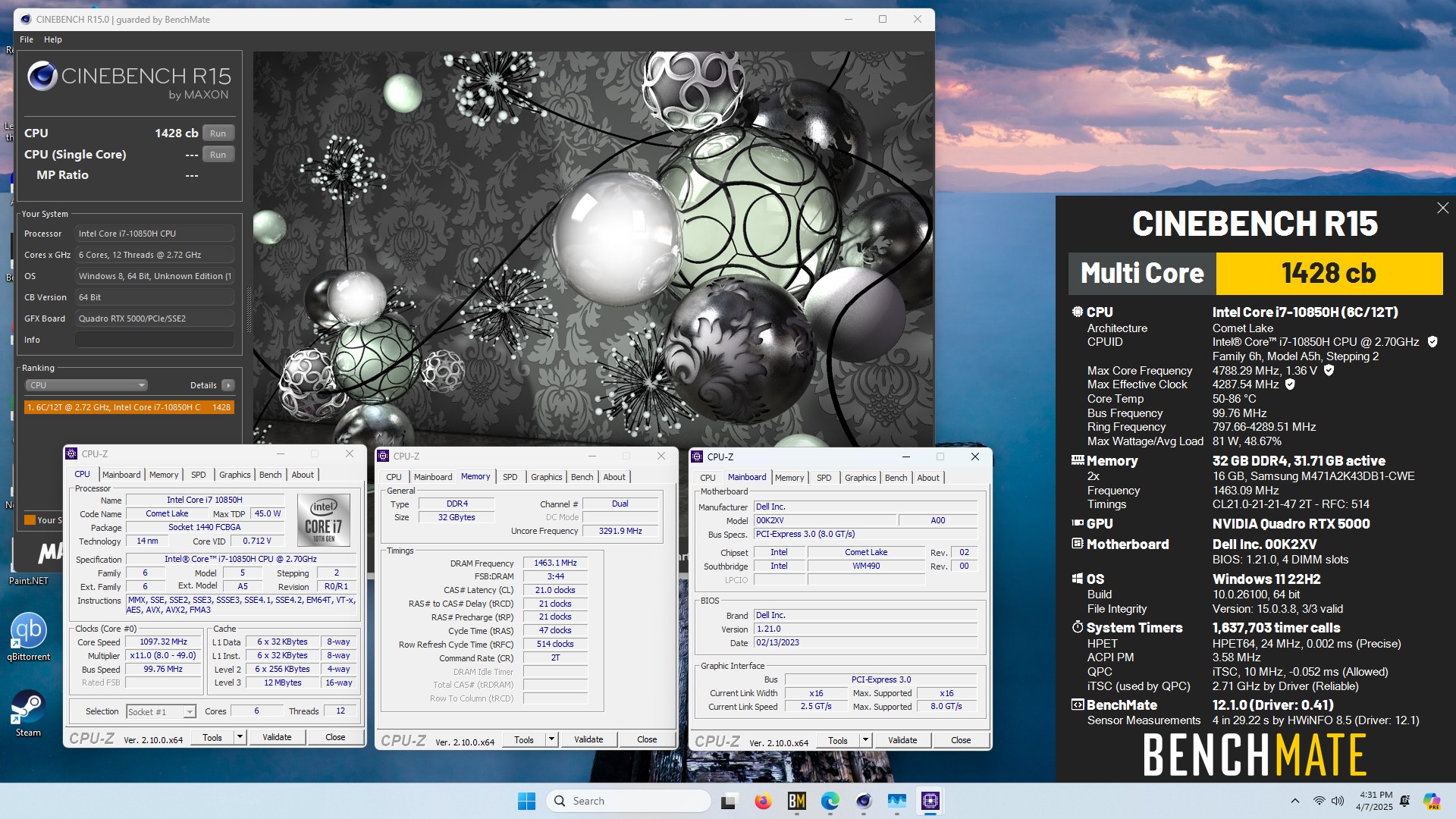Click SPD tab in middle CPU-Z window
This screenshot has width=1456, height=819.
(510, 477)
